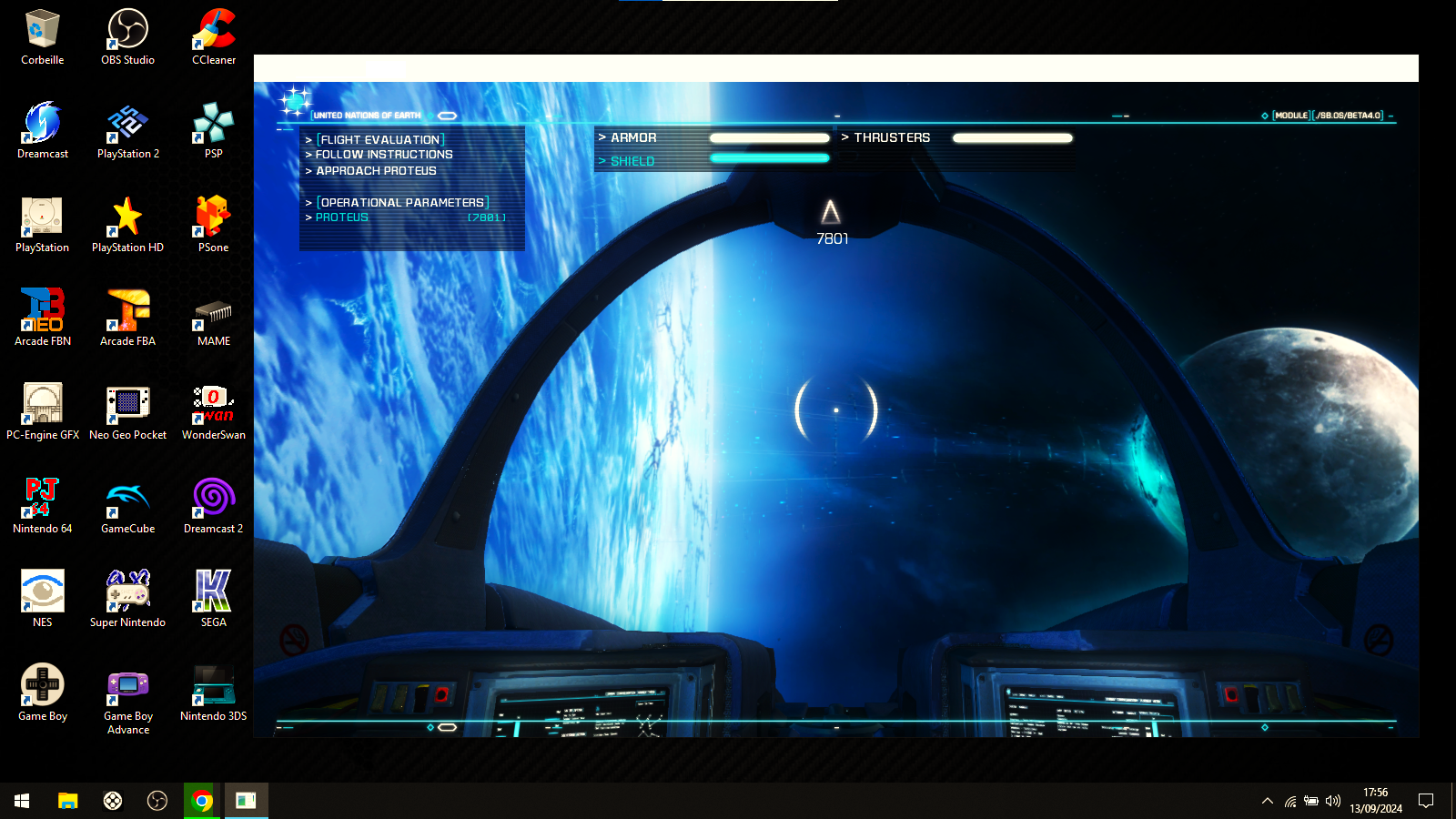Select the SEGA emulator icon
Viewport: 1456px width, 819px height.
coord(214,600)
